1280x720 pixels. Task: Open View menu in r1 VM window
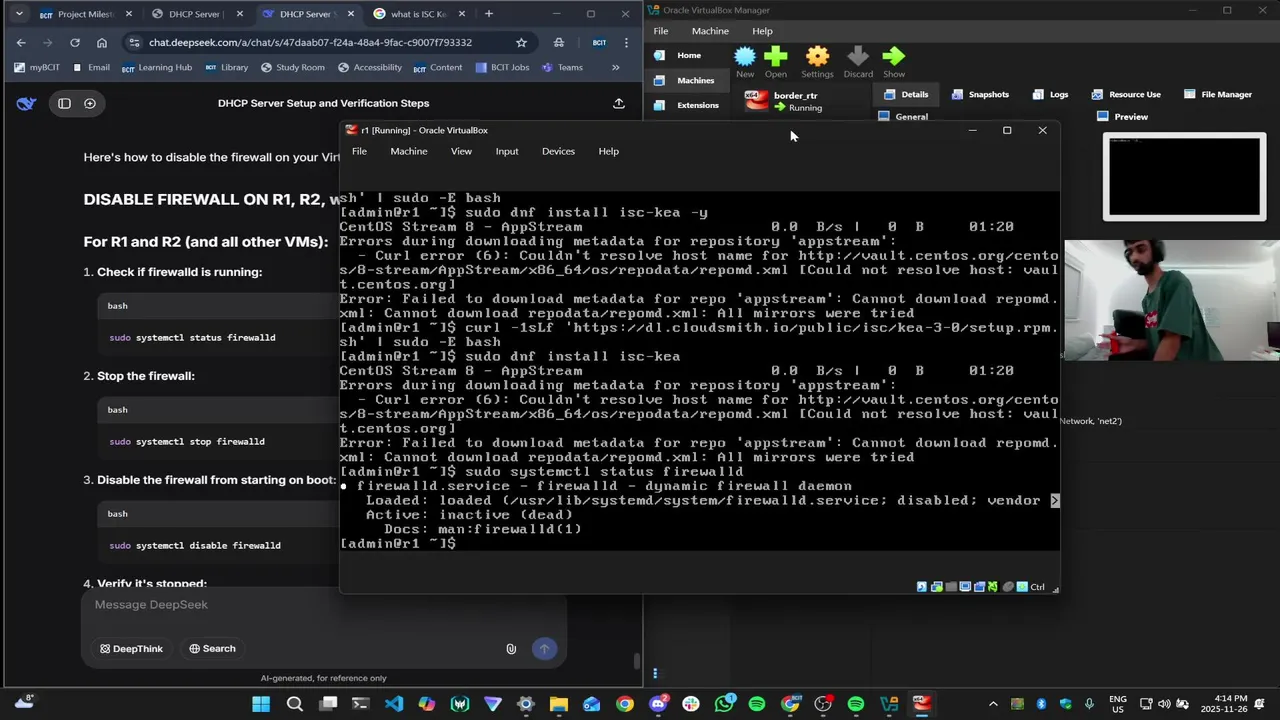461,151
